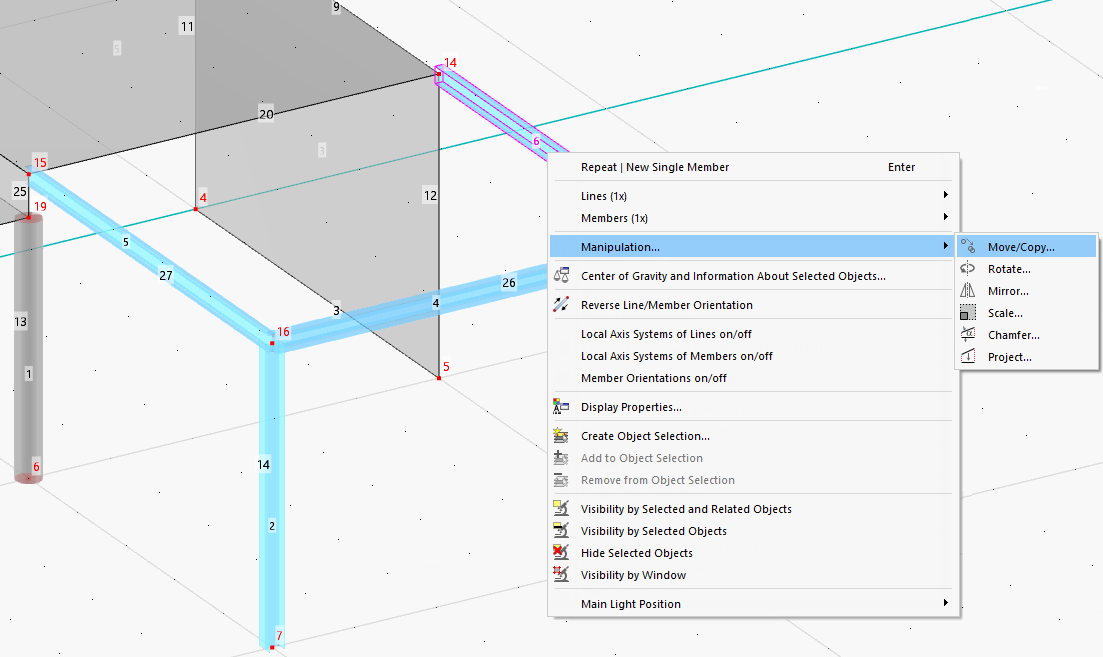
Task: Click the Visibility by Selected and Related Objects icon
Action: [x=561, y=509]
